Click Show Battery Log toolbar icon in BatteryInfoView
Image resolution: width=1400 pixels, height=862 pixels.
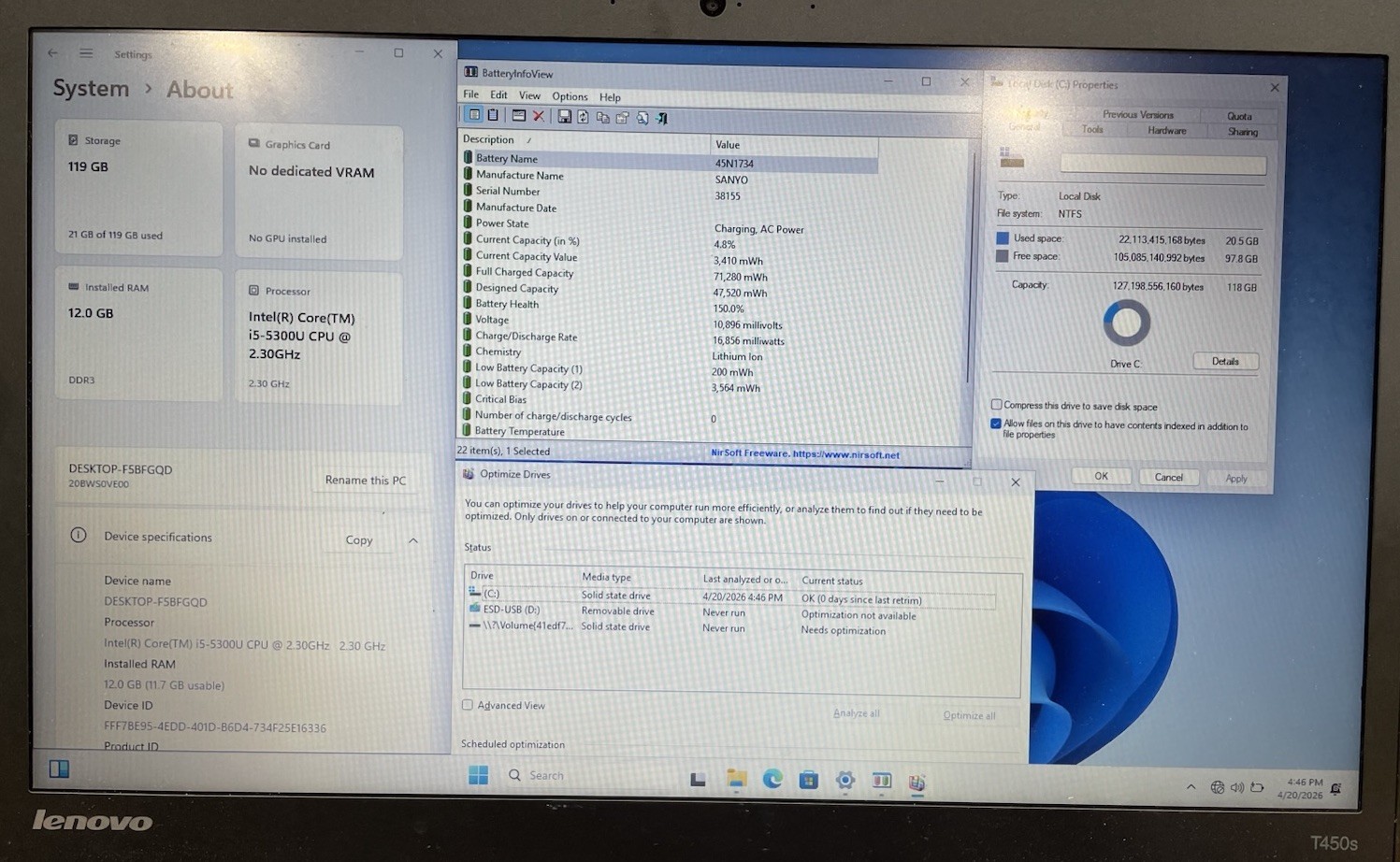(x=493, y=115)
